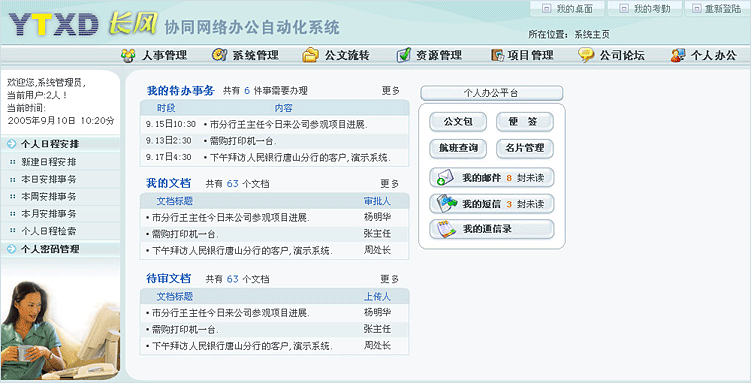The height and width of the screenshot is (383, 751).
Task: Select 本日安排事务 in sidebar
Action: pos(48,180)
